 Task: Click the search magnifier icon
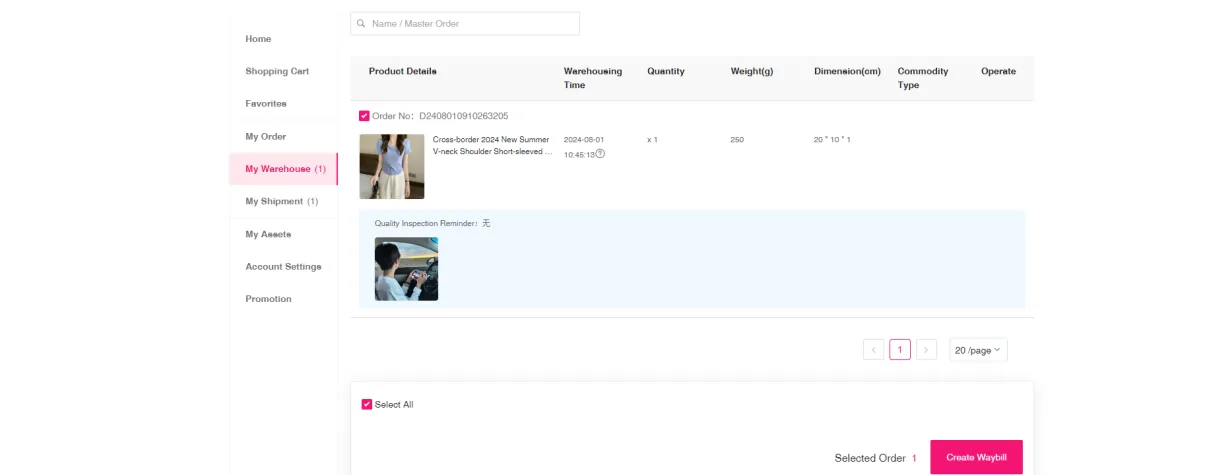click(361, 23)
